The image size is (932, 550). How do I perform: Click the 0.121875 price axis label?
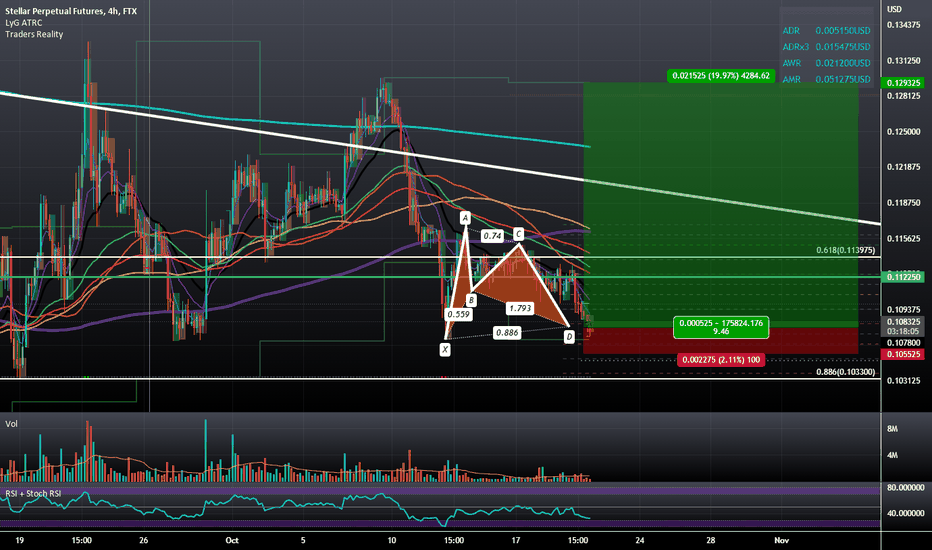pos(903,167)
